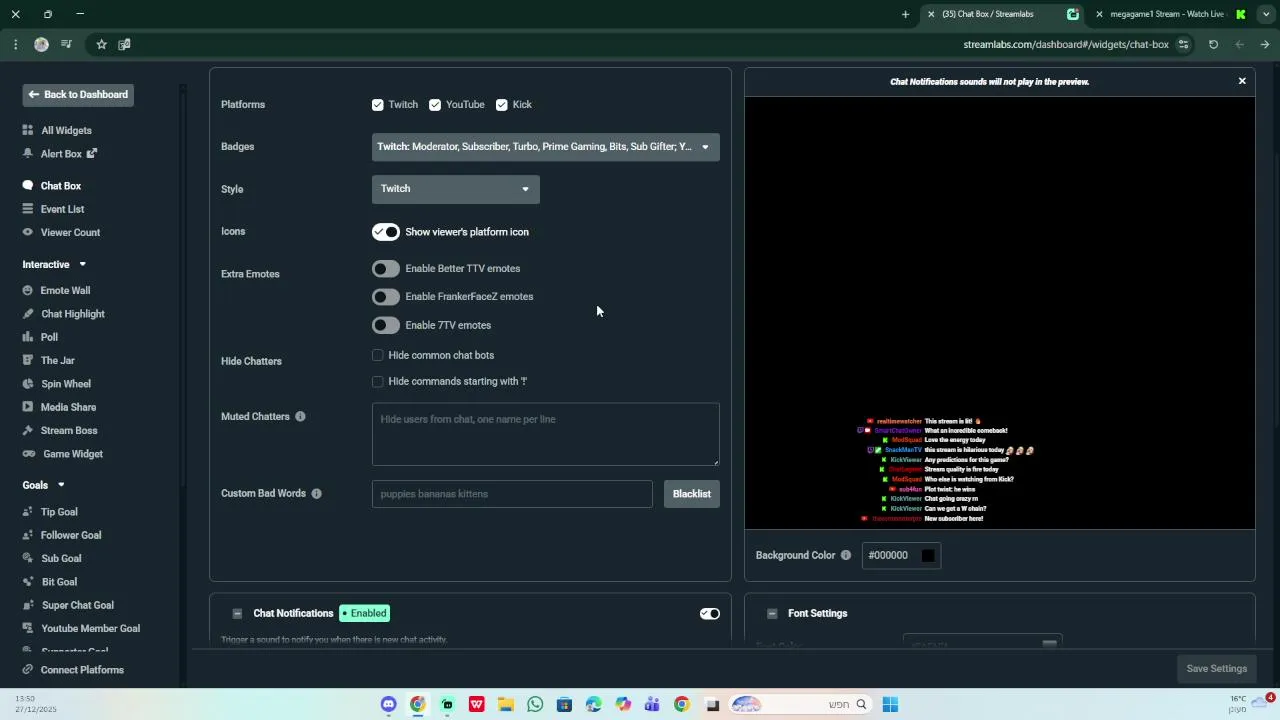Toggle Chat Notifications off
Screen dimensions: 1280x720
coord(710,614)
